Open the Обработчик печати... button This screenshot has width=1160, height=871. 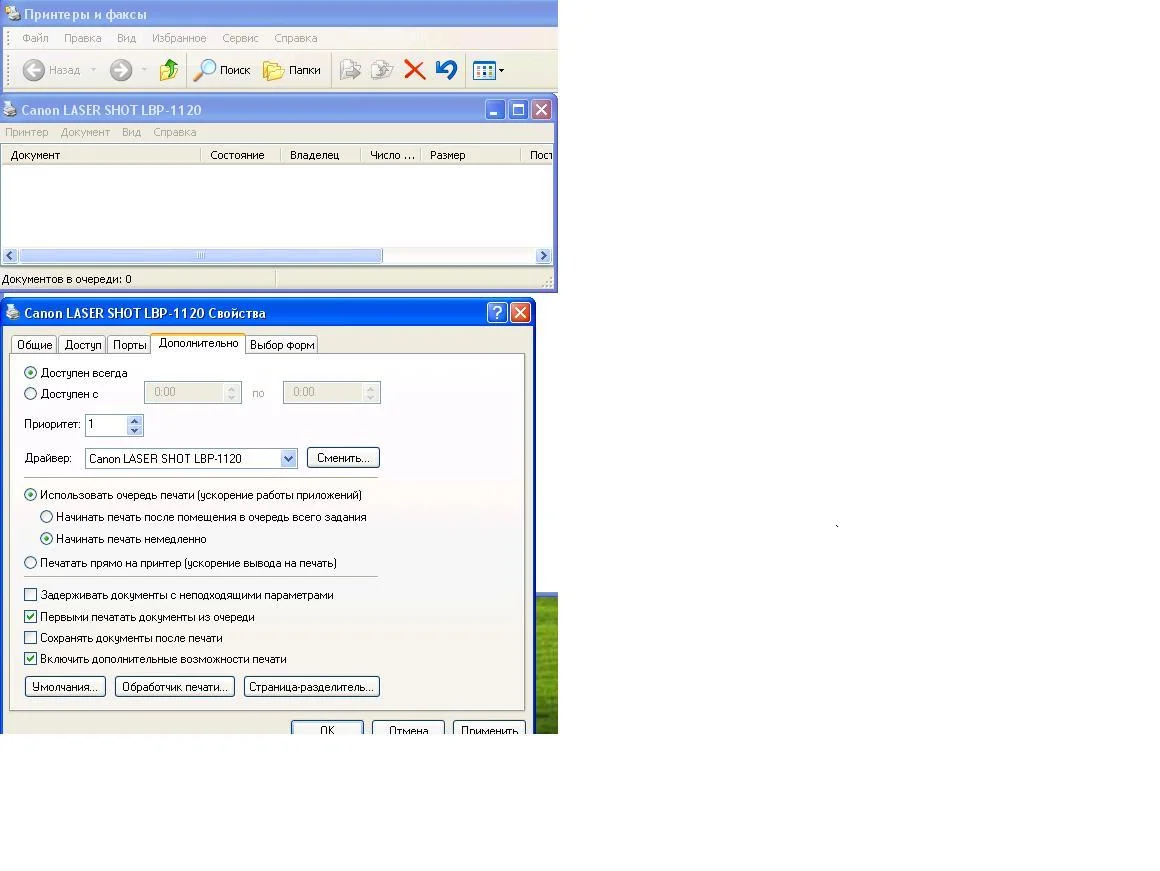[x=175, y=687]
